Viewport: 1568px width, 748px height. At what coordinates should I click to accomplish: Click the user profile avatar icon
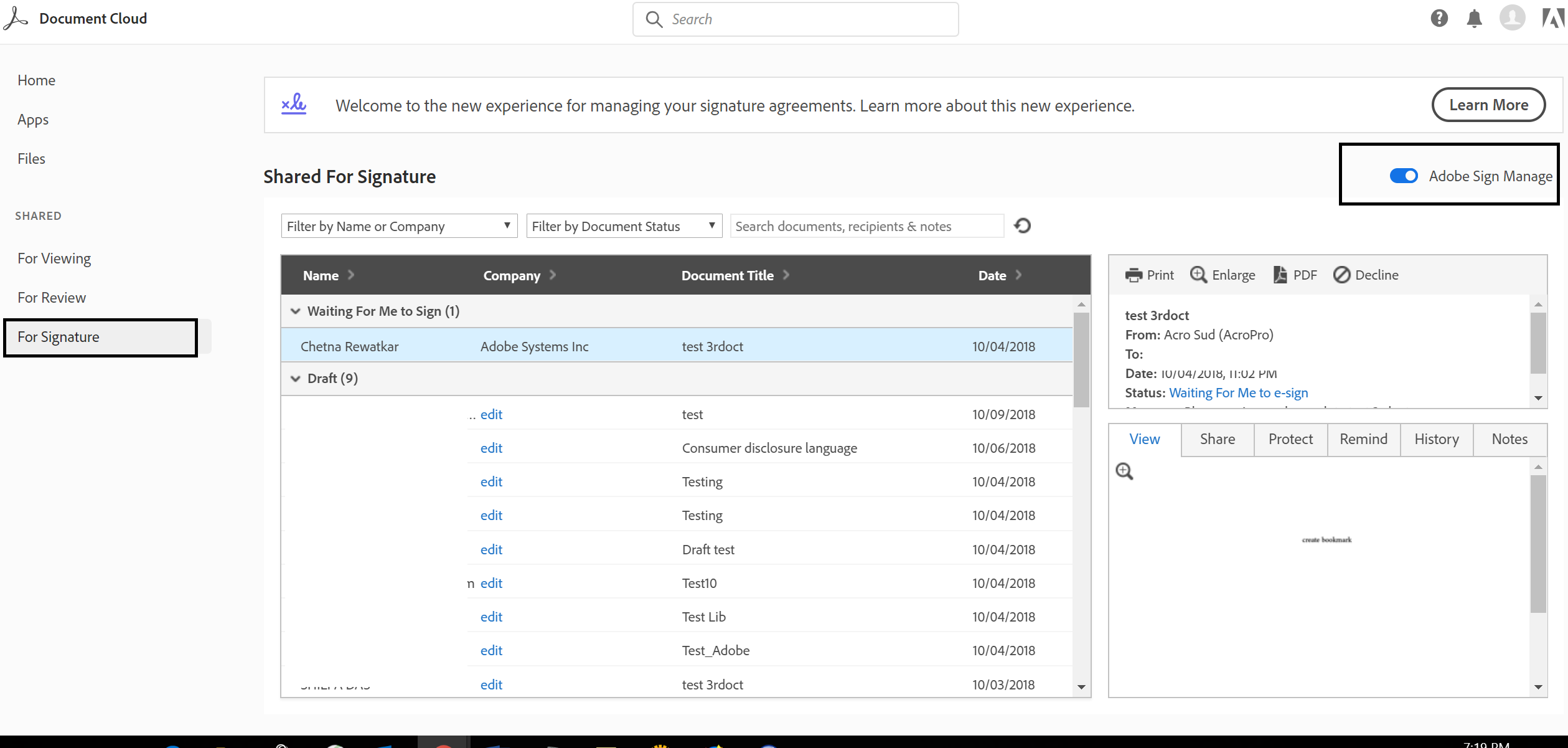pos(1513,17)
